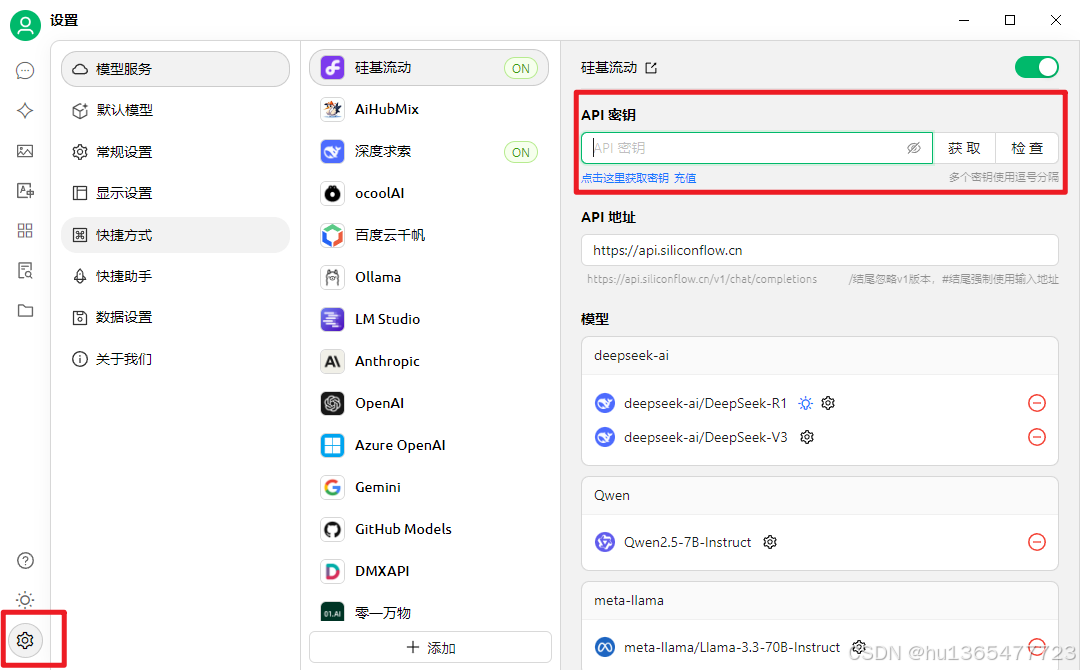Click the user avatar icon
Viewport: 1080px width, 670px height.
coord(25,25)
